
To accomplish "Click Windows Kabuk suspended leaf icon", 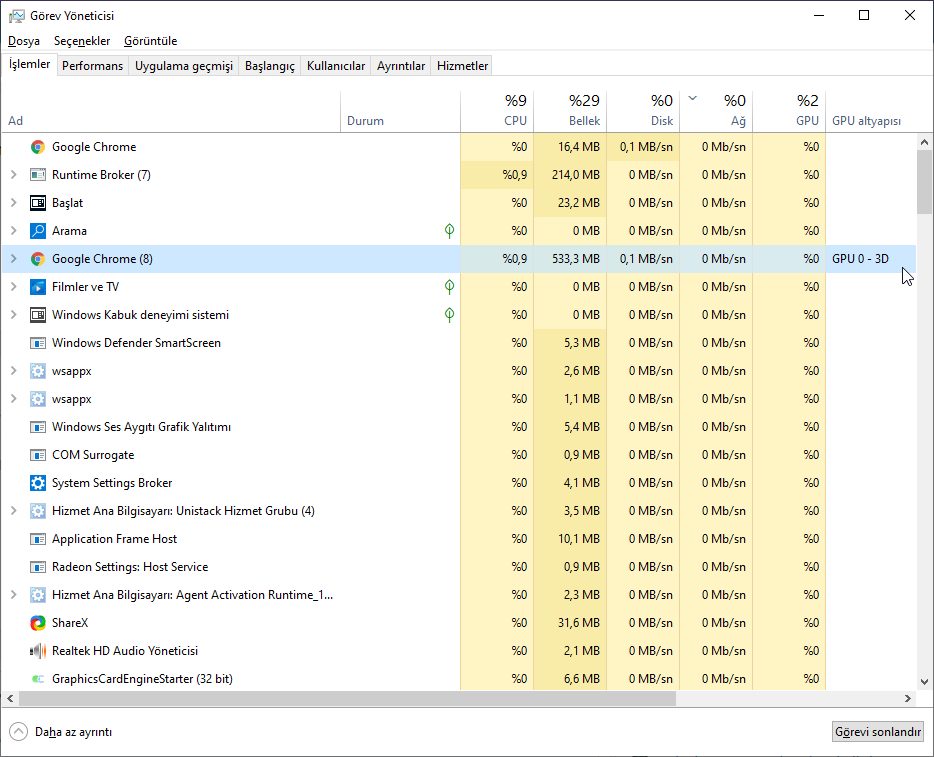I will coord(450,314).
